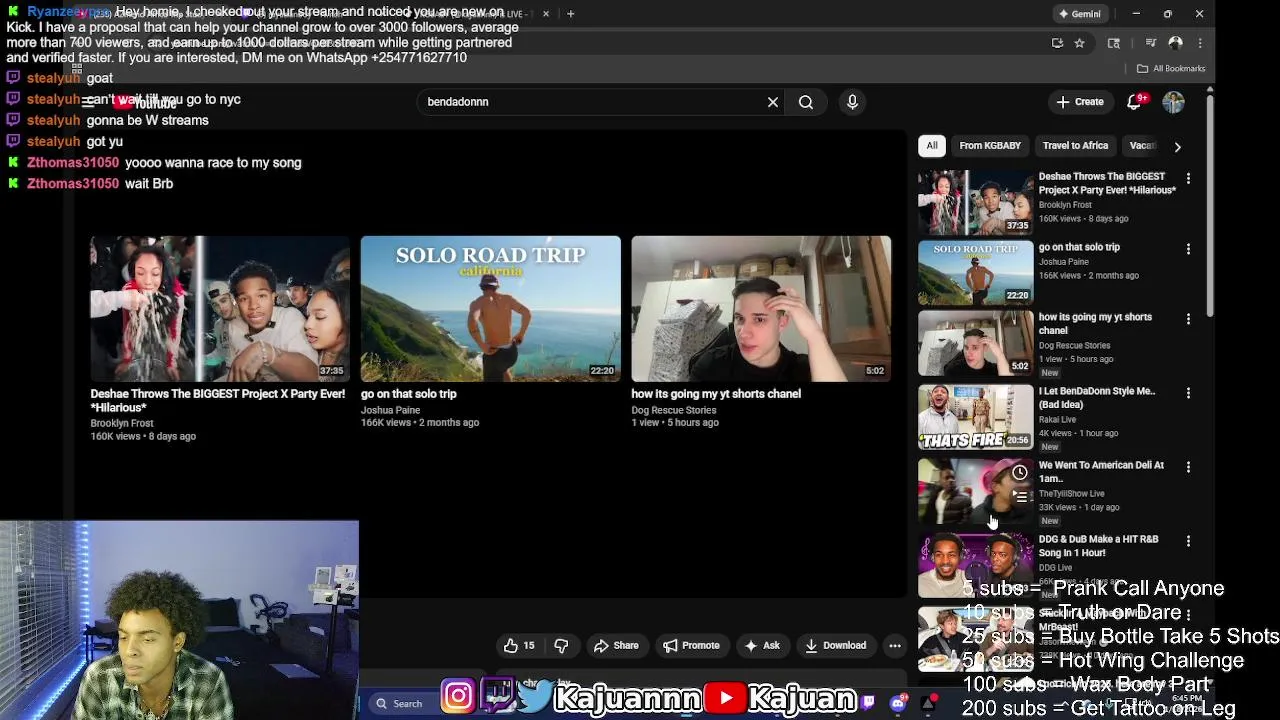The height and width of the screenshot is (720, 1280).
Task: Click the Create button
Action: coord(1080,102)
